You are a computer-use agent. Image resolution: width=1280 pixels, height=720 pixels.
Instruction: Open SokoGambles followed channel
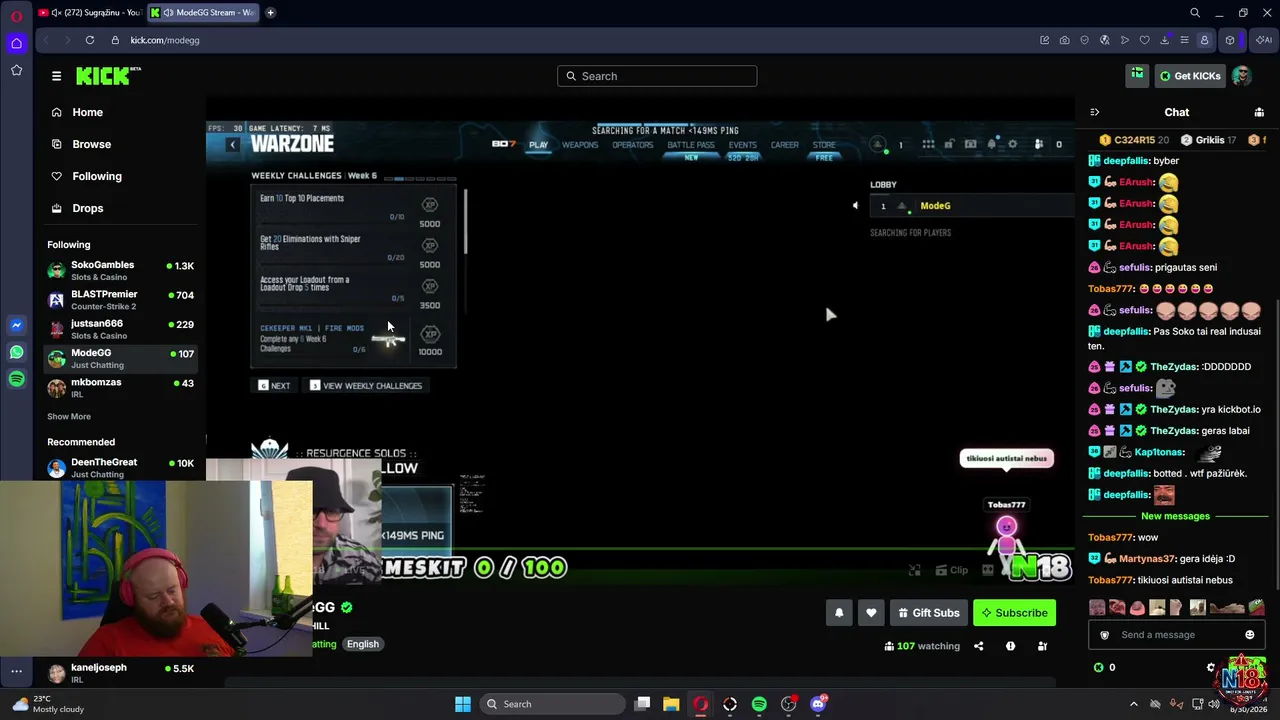(x=122, y=270)
